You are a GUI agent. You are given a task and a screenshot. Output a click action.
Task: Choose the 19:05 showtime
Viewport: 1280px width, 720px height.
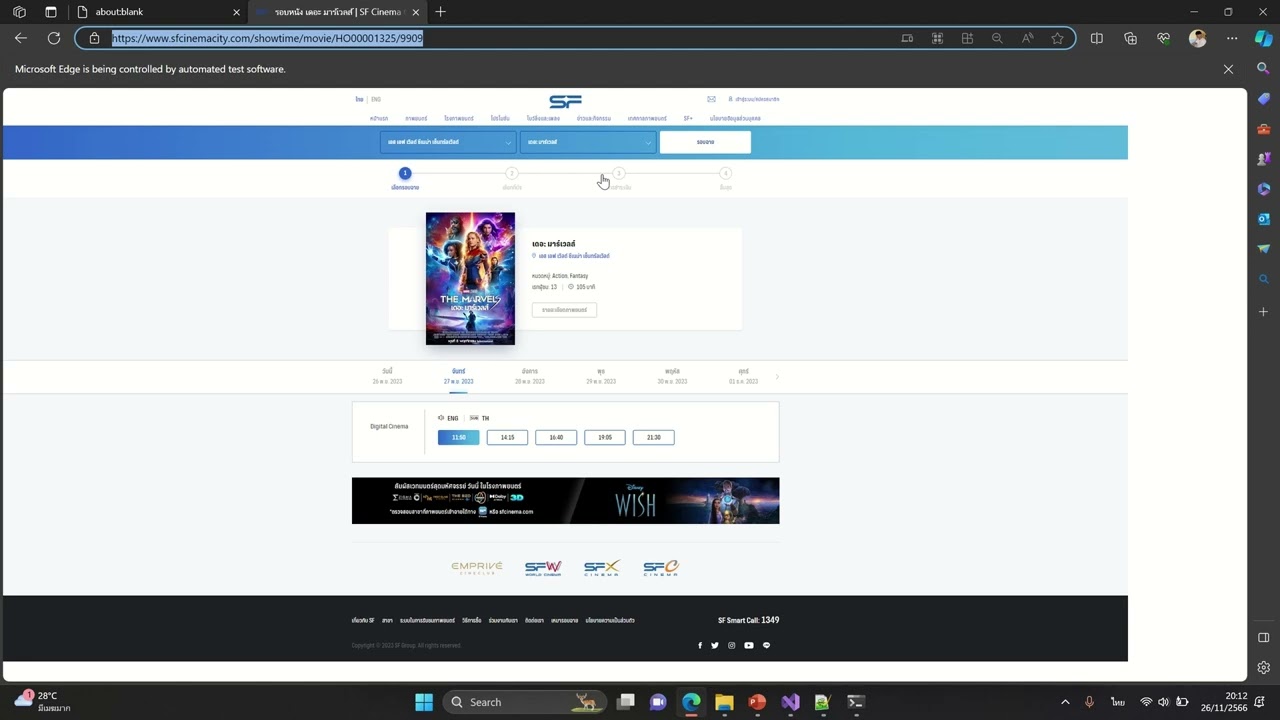tap(605, 437)
